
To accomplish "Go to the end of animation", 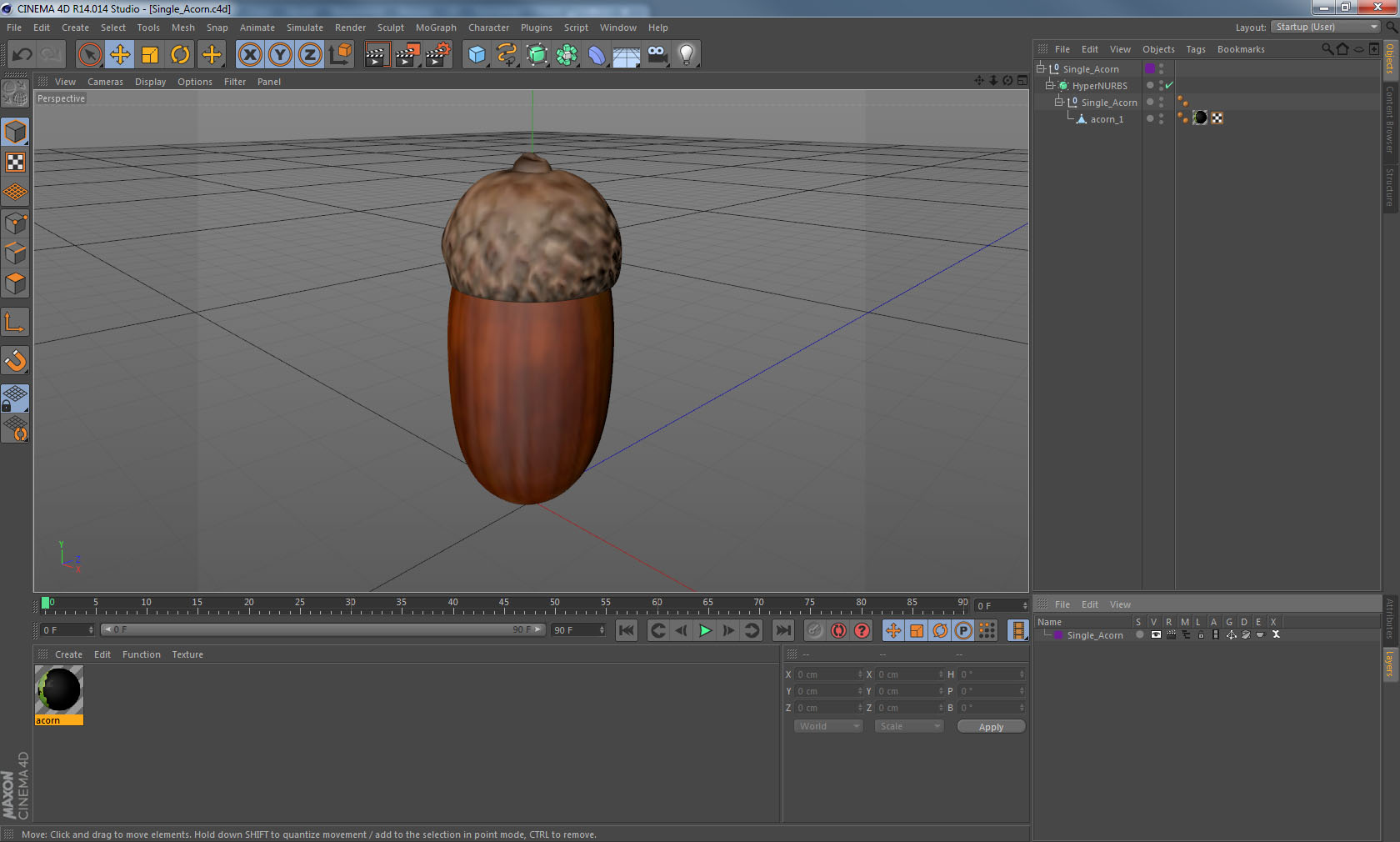I will [x=783, y=630].
